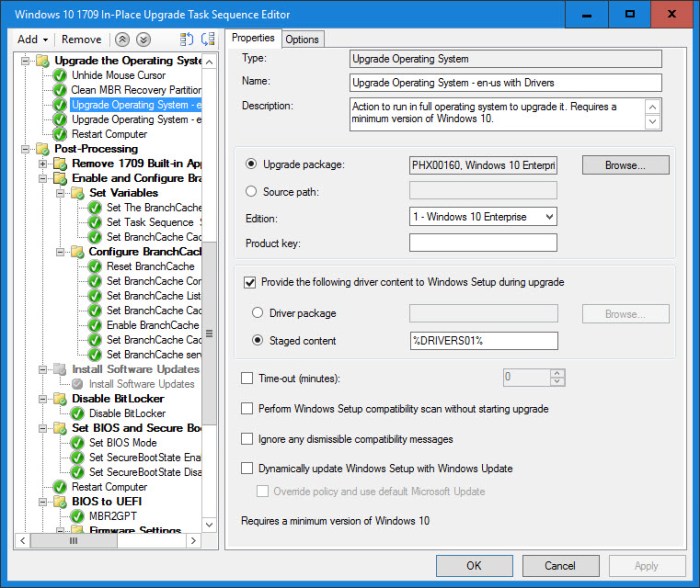Image resolution: width=700 pixels, height=588 pixels.
Task: Open the Add dropdown menu
Action: pos(33,39)
